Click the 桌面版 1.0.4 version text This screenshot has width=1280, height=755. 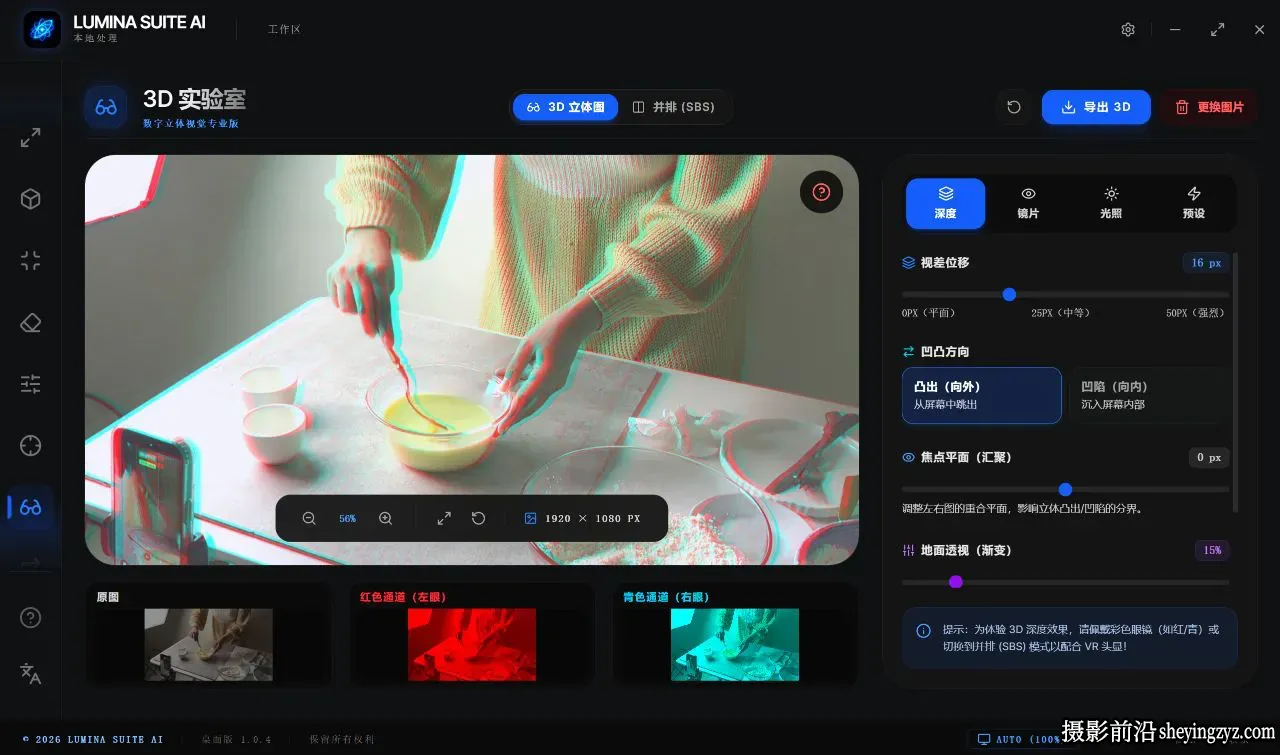pyautogui.click(x=236, y=739)
